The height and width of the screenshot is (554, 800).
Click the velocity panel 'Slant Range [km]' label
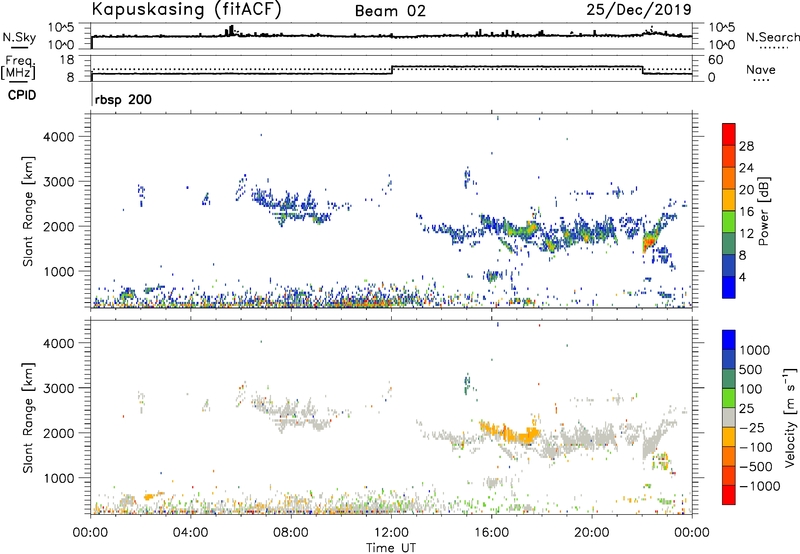[28, 417]
